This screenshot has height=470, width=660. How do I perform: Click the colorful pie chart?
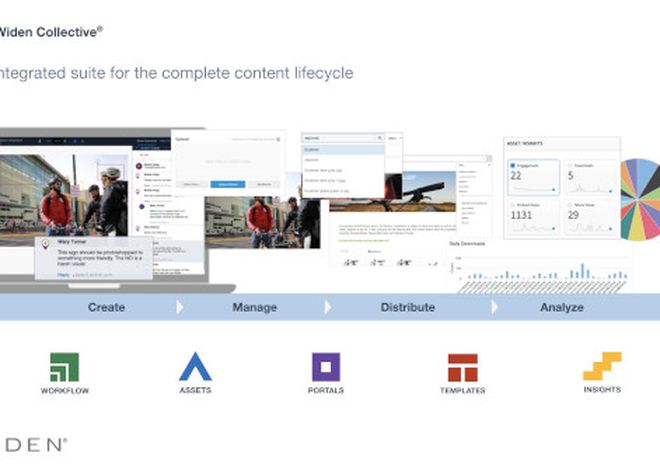(640, 199)
